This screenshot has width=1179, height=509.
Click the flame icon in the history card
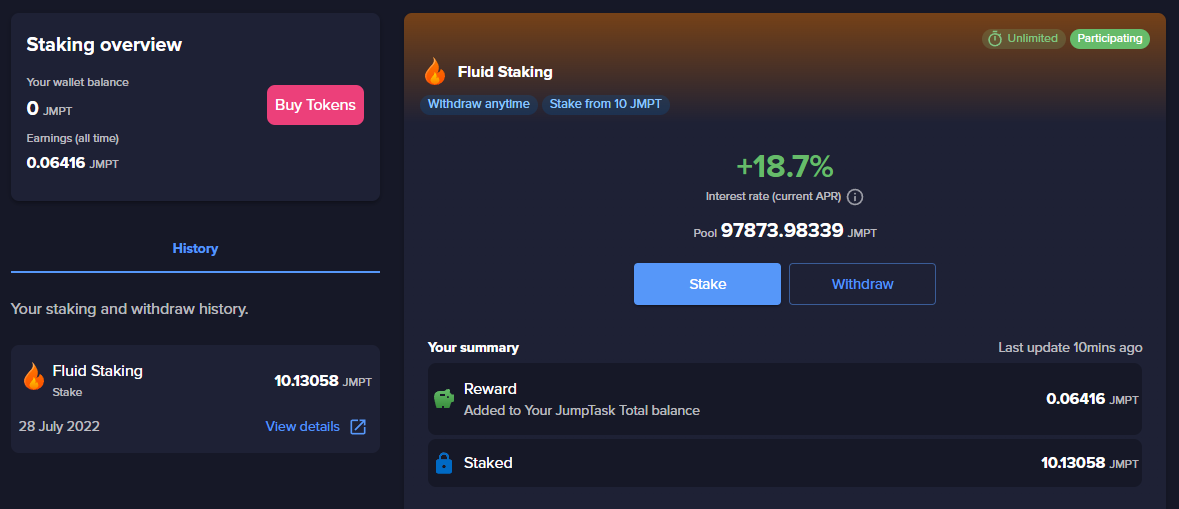33,377
